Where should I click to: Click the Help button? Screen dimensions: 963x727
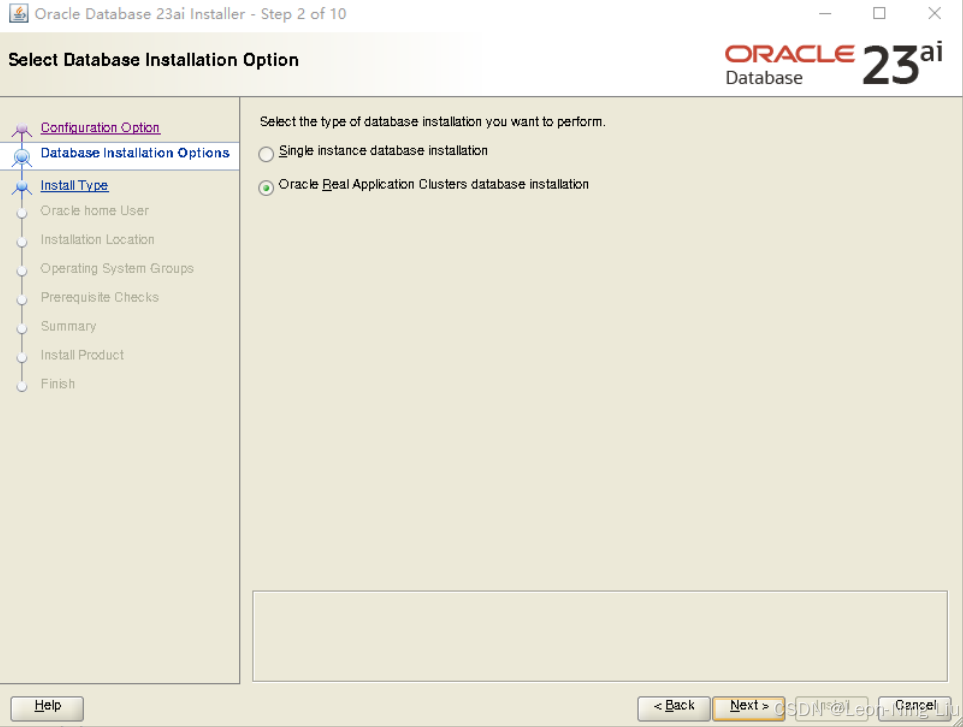[47, 707]
